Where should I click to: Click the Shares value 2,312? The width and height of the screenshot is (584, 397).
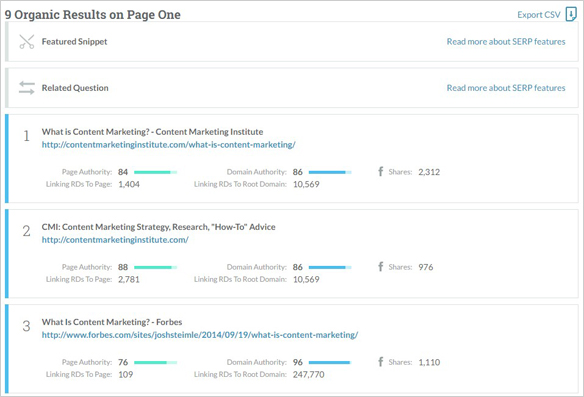point(429,172)
